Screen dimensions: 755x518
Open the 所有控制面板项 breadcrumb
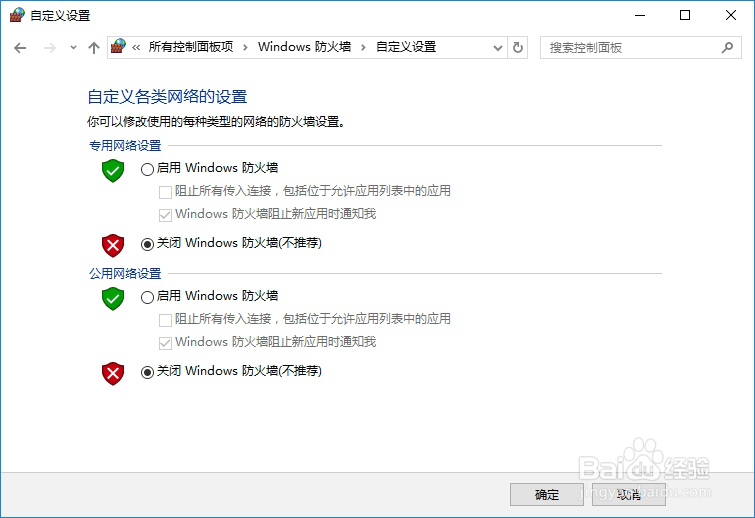pyautogui.click(x=191, y=47)
